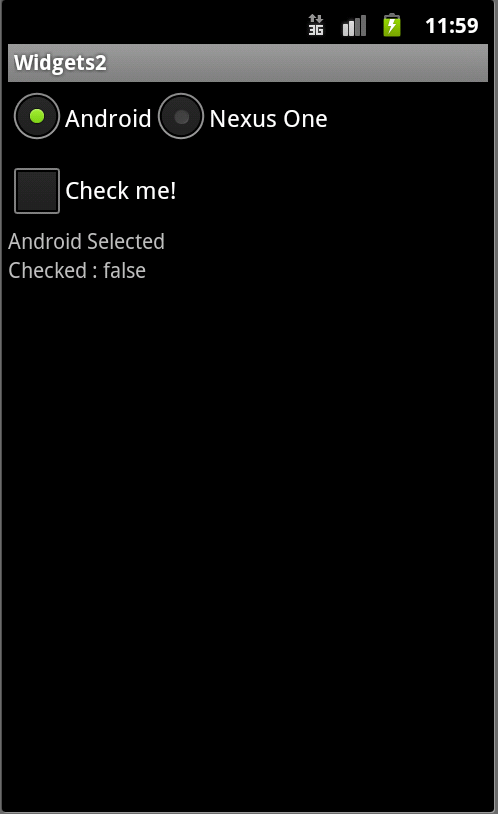Tap the signal strength bars icon
This screenshot has width=498, height=814.
click(354, 25)
